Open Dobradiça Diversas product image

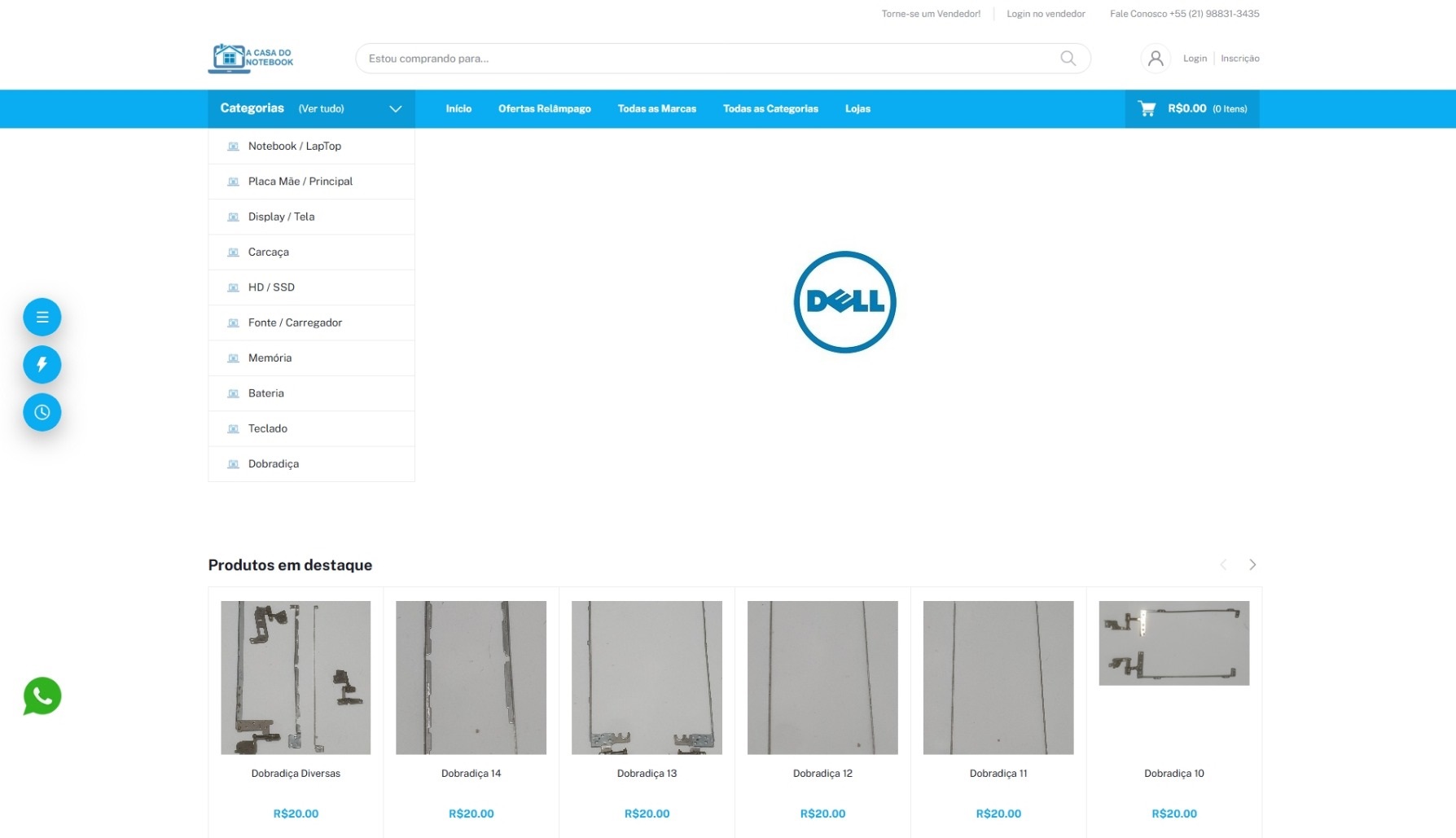pyautogui.click(x=296, y=678)
